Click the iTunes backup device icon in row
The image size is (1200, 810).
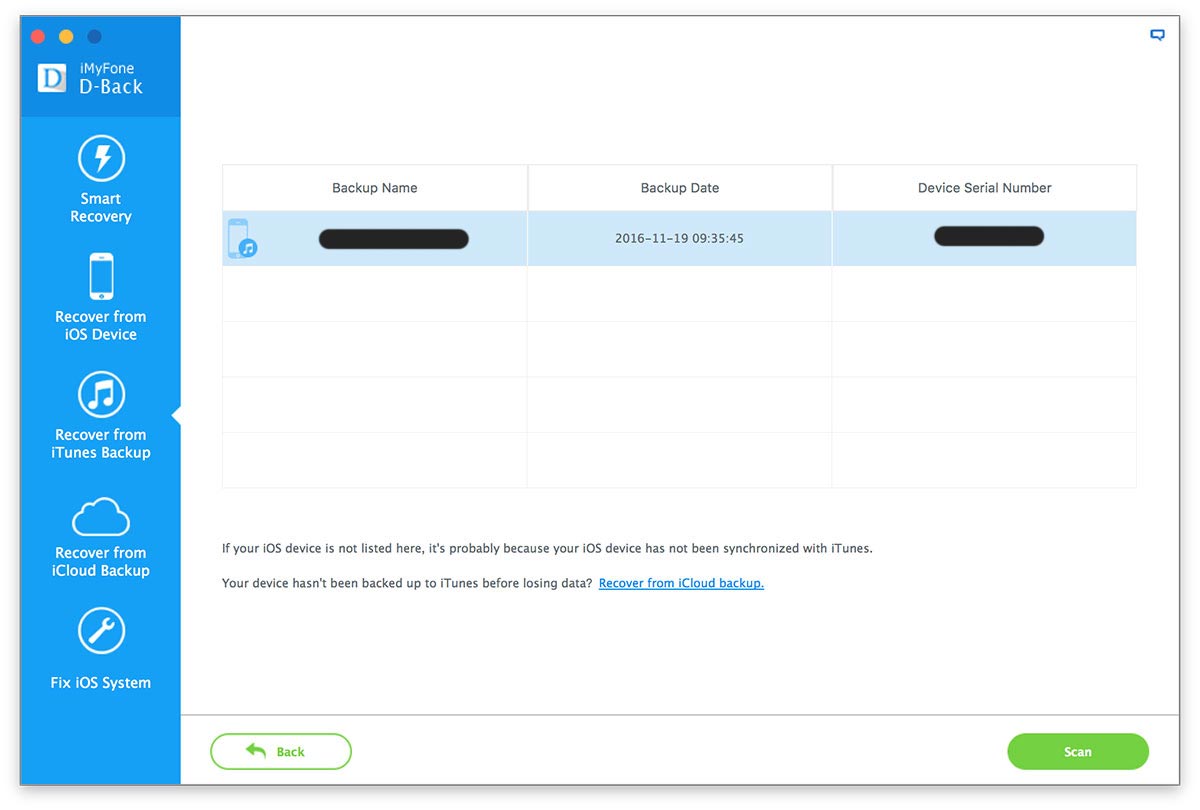click(241, 239)
